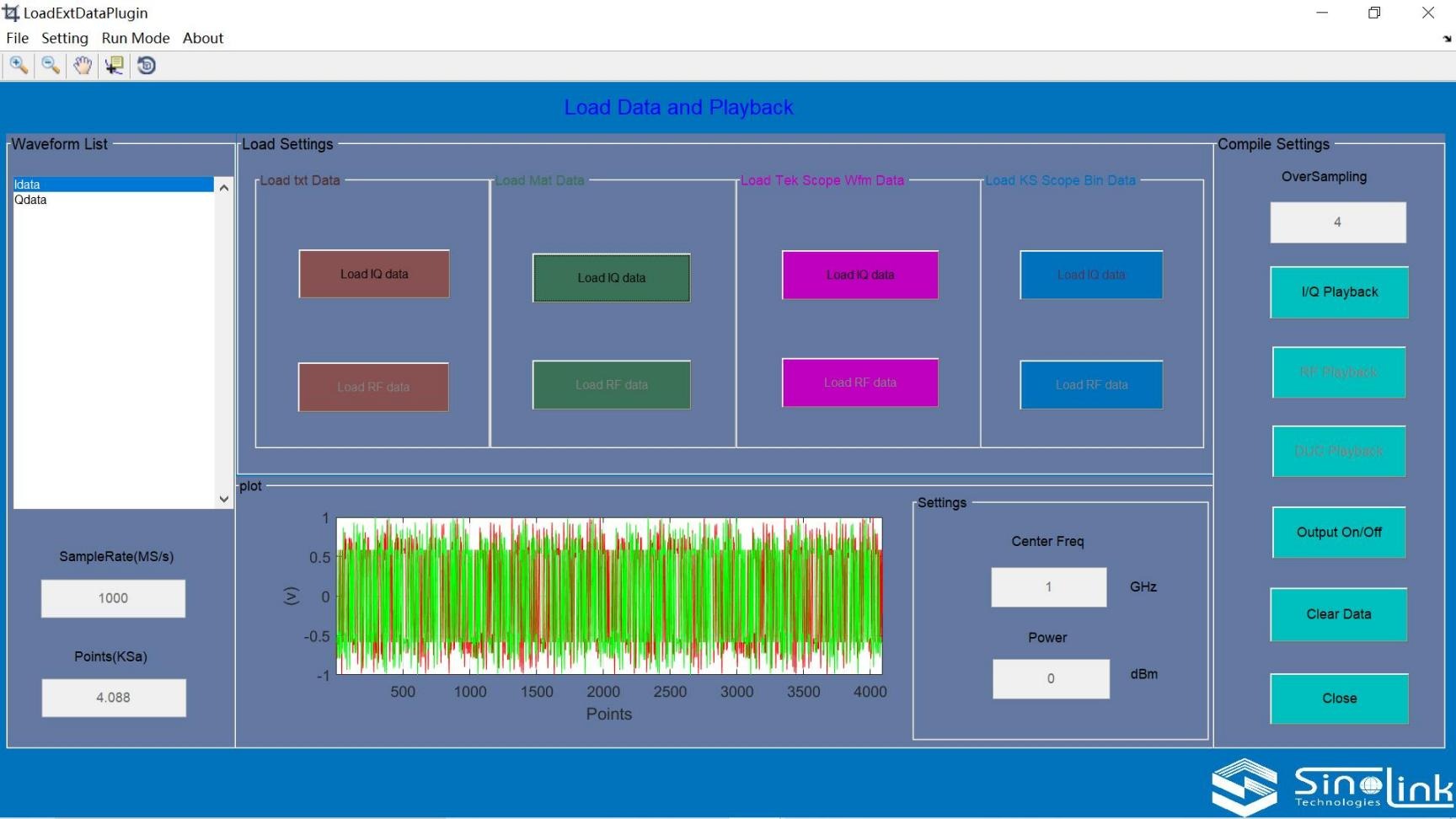The image size is (1456, 819).
Task: Load IQ data from KS Scope Bin
Action: coord(1091,275)
